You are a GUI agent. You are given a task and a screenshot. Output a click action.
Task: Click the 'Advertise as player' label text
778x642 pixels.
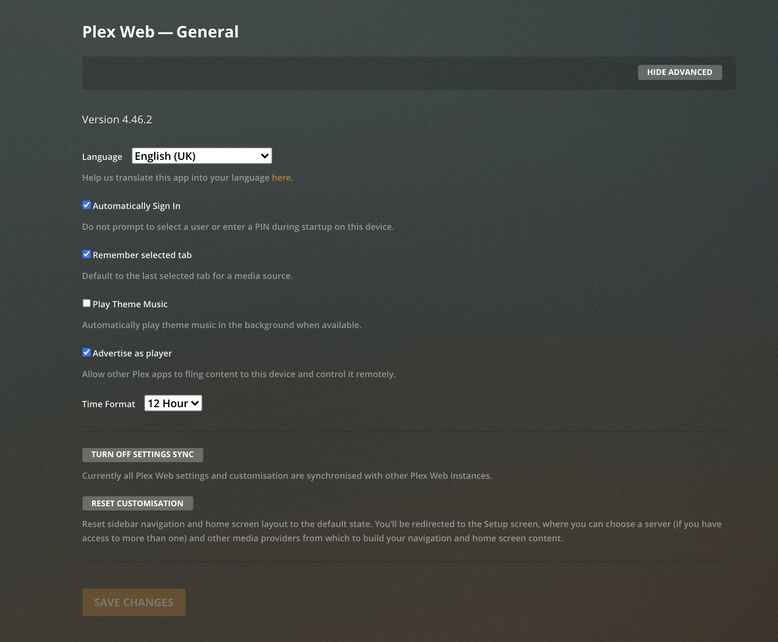click(132, 353)
